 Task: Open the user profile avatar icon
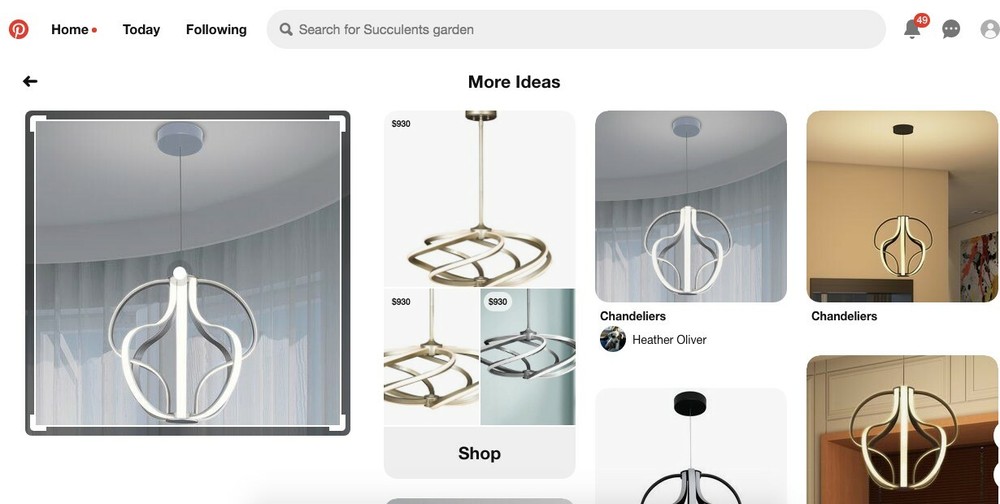tap(990, 29)
